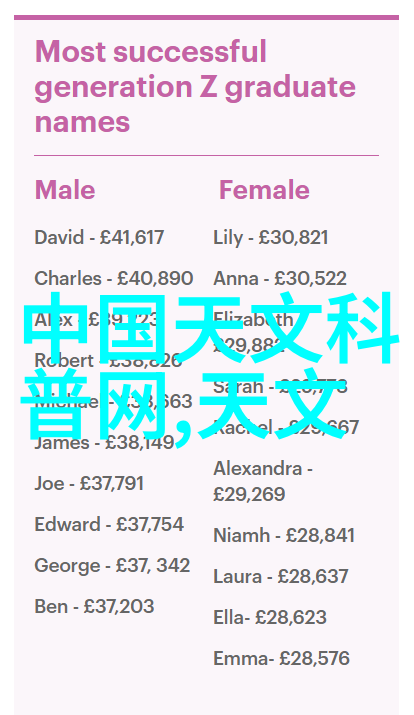Click the George - £37, 342 entry
Image resolution: width=414 pixels, height=715 pixels.
coord(112,565)
